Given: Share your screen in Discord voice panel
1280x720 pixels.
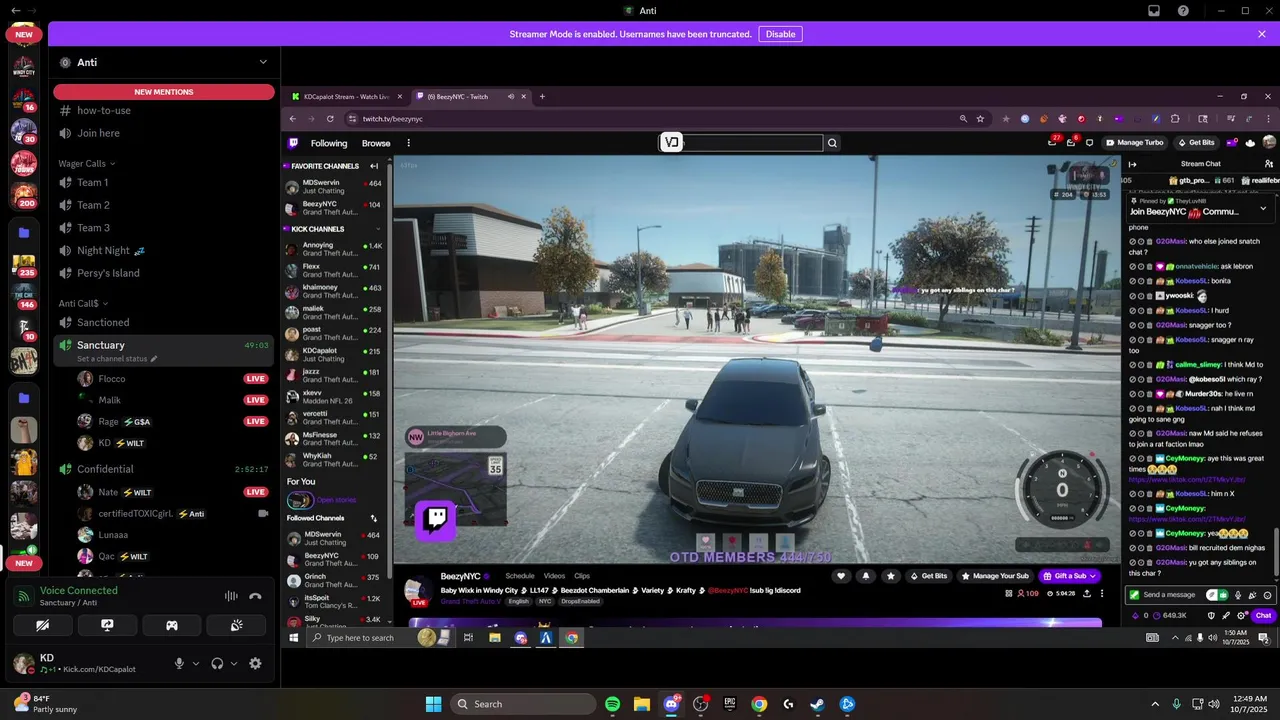Looking at the screenshot, I should [x=107, y=625].
